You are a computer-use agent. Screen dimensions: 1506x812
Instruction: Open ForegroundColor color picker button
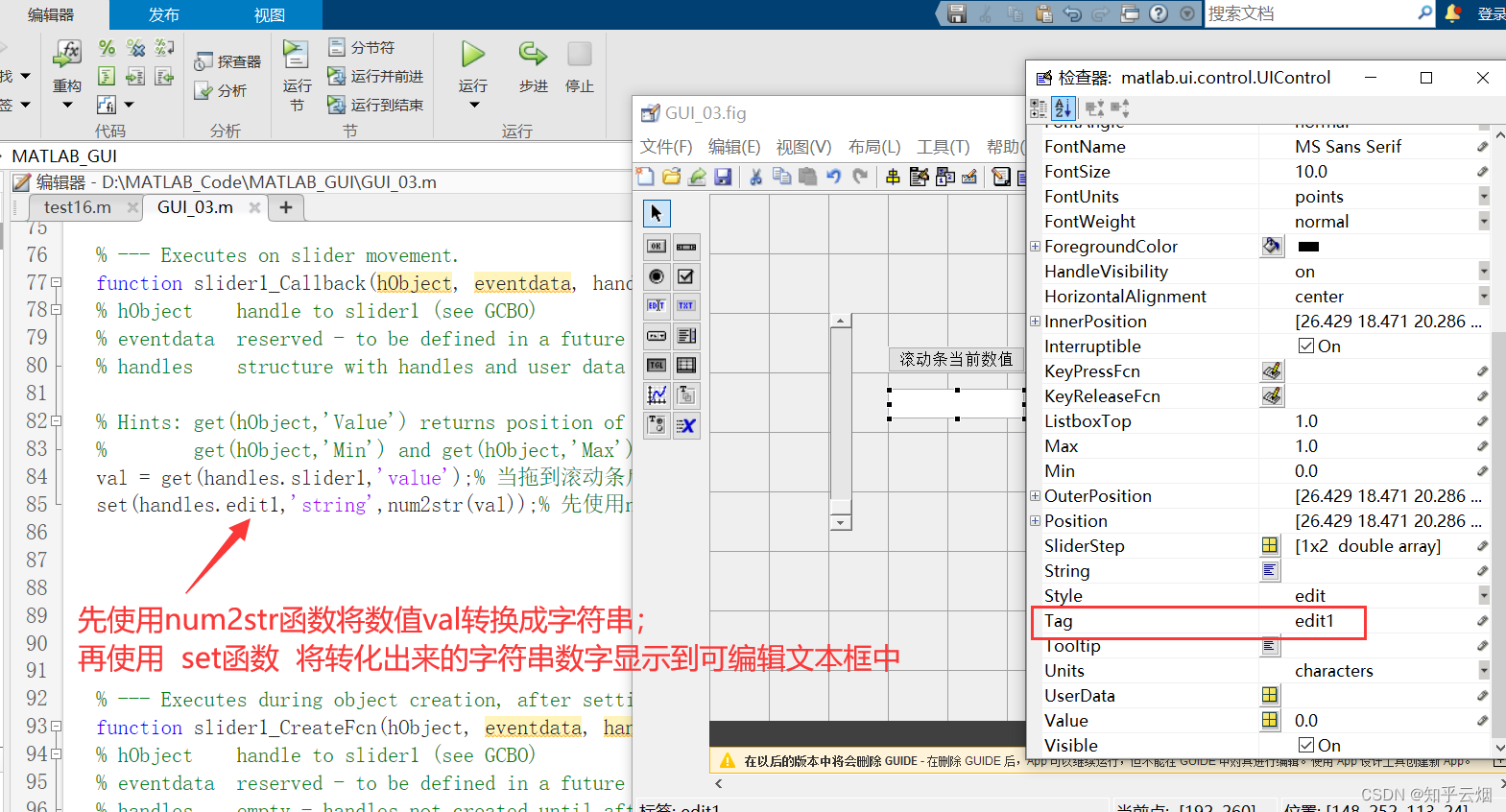(x=1272, y=246)
